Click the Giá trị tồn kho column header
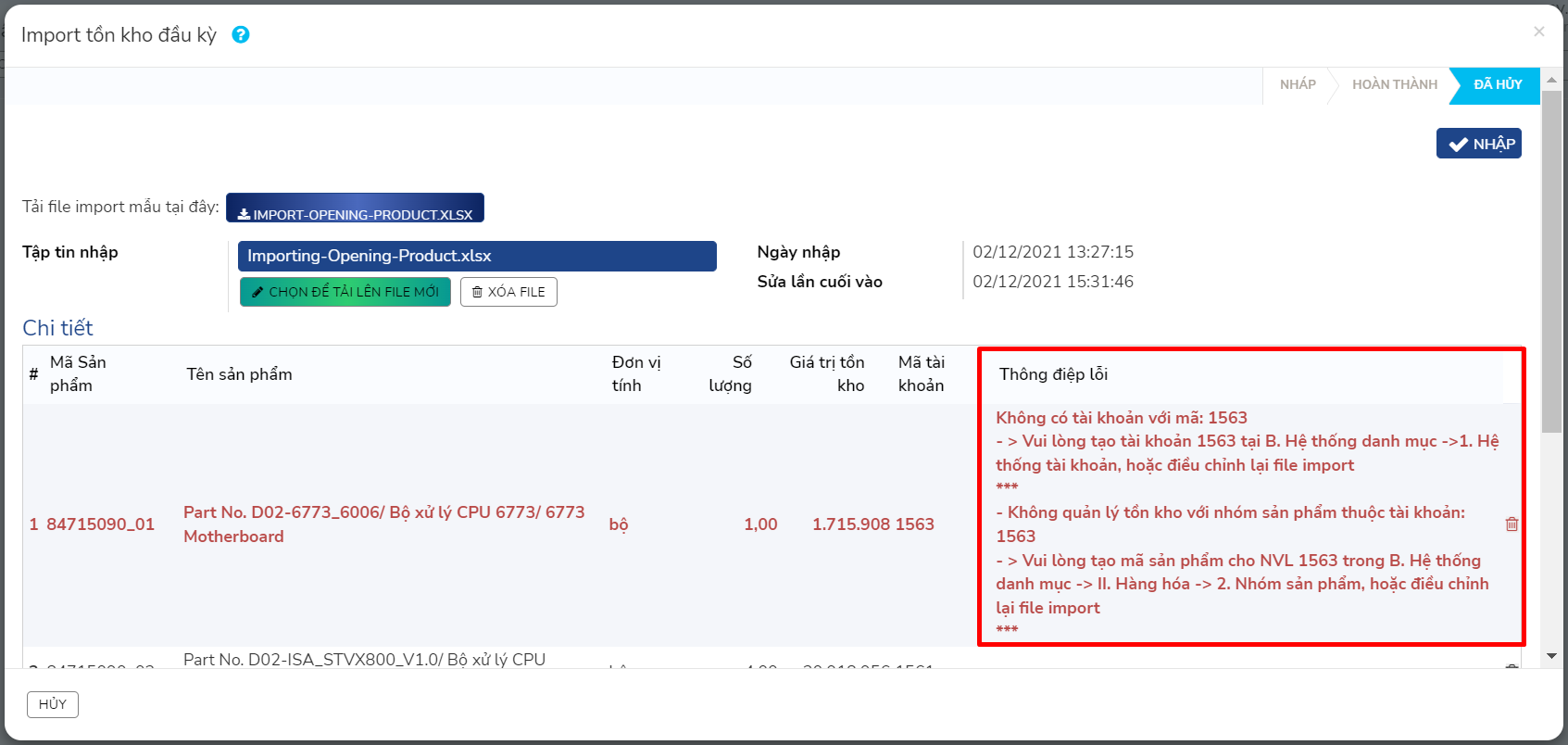Viewport: 1568px width, 745px height. pos(826,373)
